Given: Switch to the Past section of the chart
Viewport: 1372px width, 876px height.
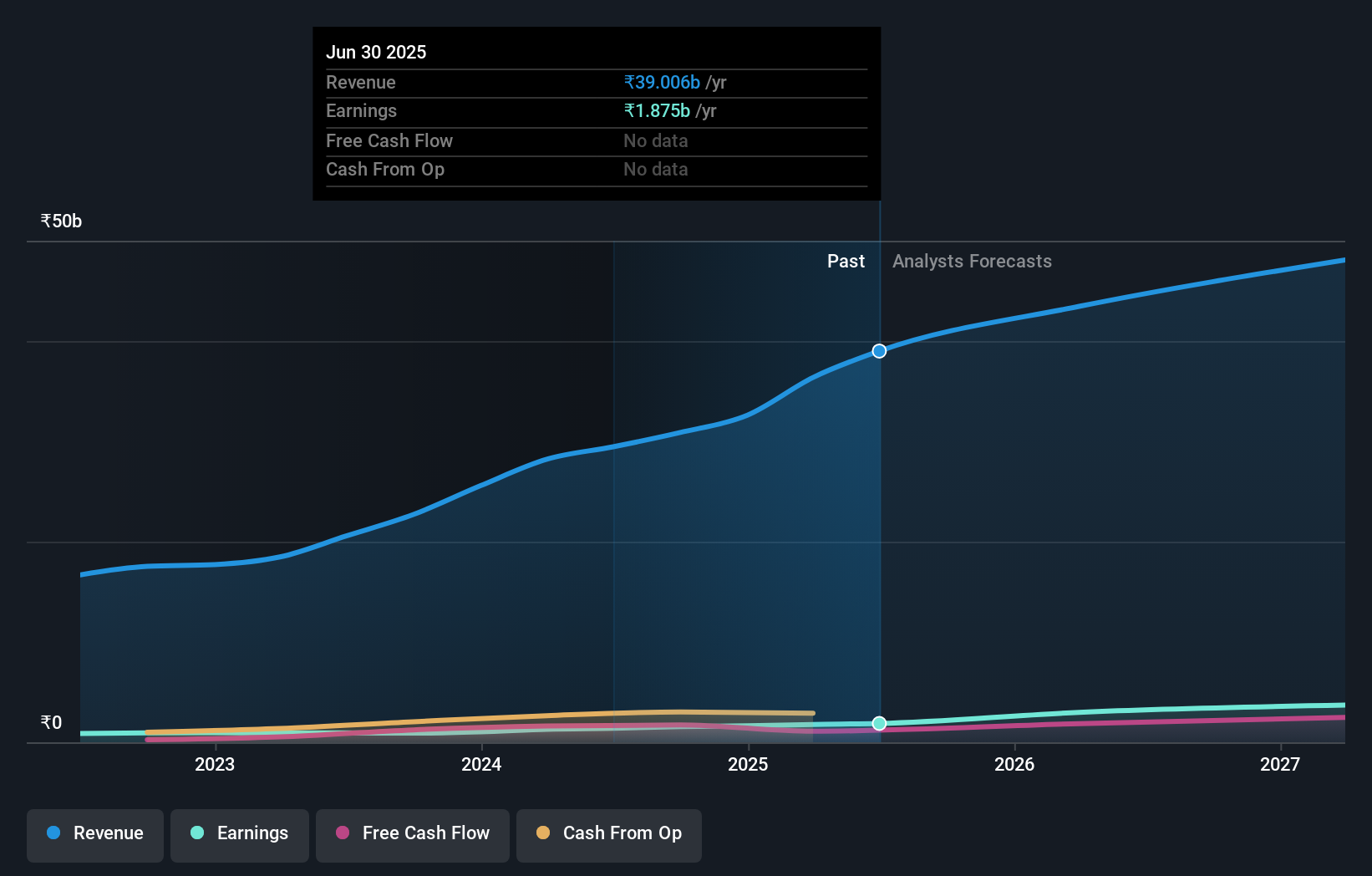Looking at the screenshot, I should point(846,261).
